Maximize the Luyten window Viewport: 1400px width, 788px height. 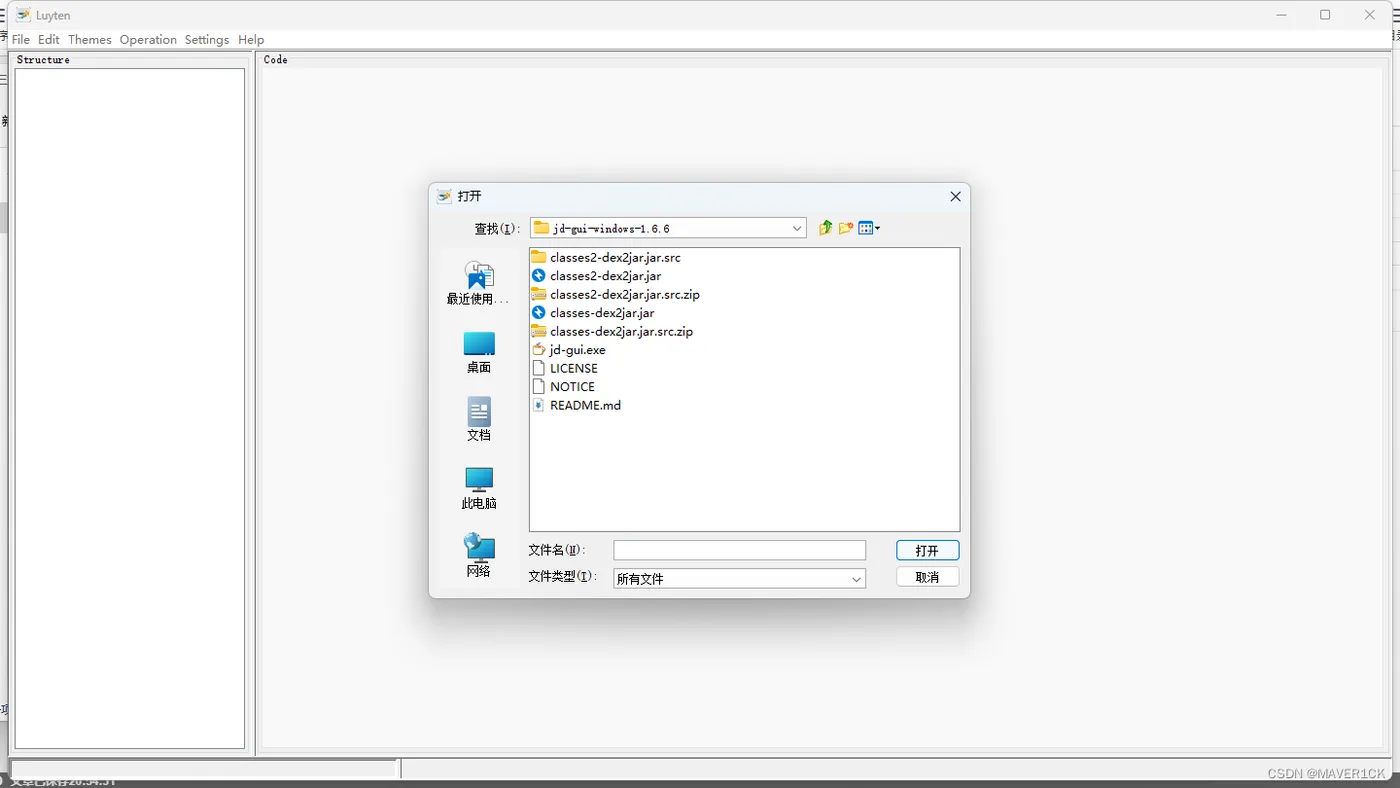coord(1325,15)
